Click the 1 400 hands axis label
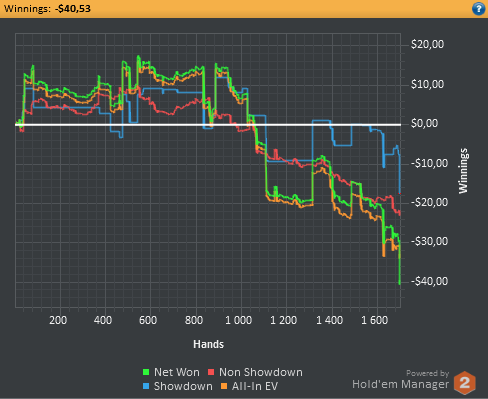 point(329,320)
